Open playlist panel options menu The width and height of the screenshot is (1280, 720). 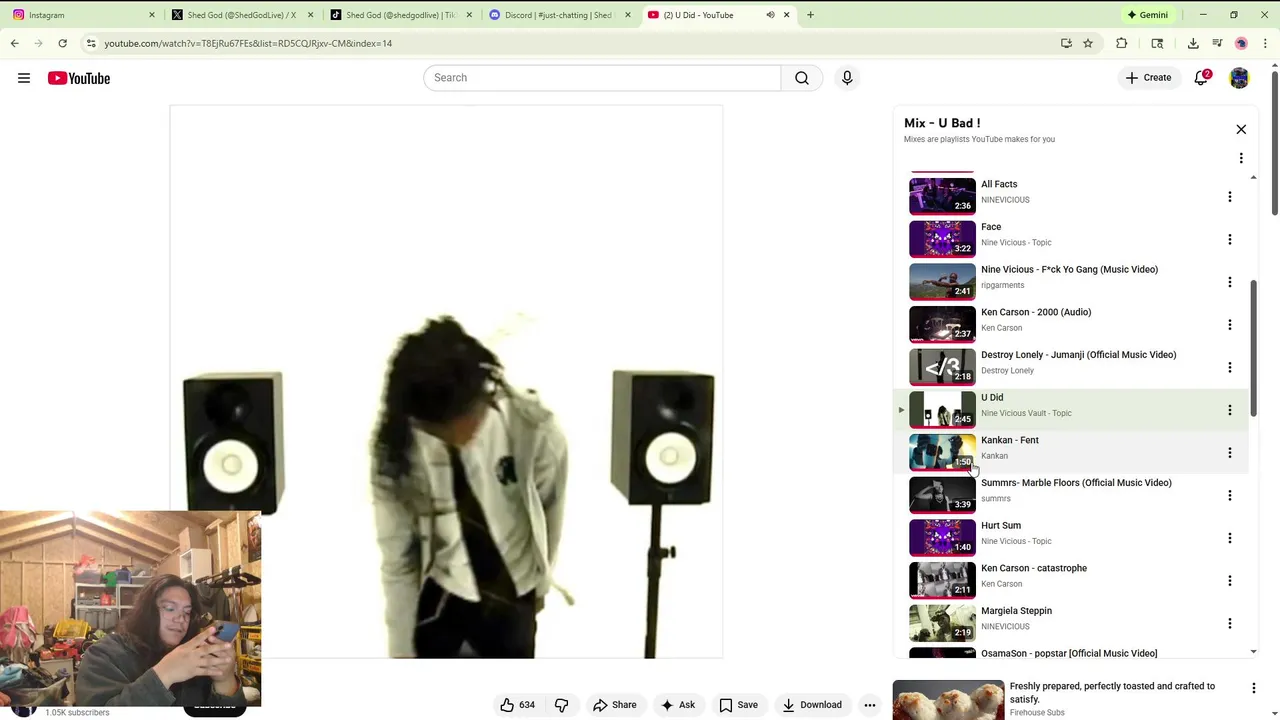(1241, 158)
